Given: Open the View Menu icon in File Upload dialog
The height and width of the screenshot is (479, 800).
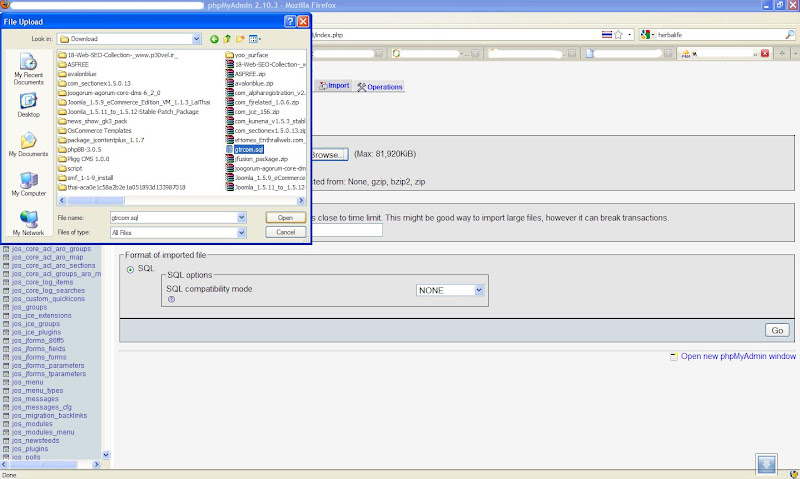Looking at the screenshot, I should (255, 39).
